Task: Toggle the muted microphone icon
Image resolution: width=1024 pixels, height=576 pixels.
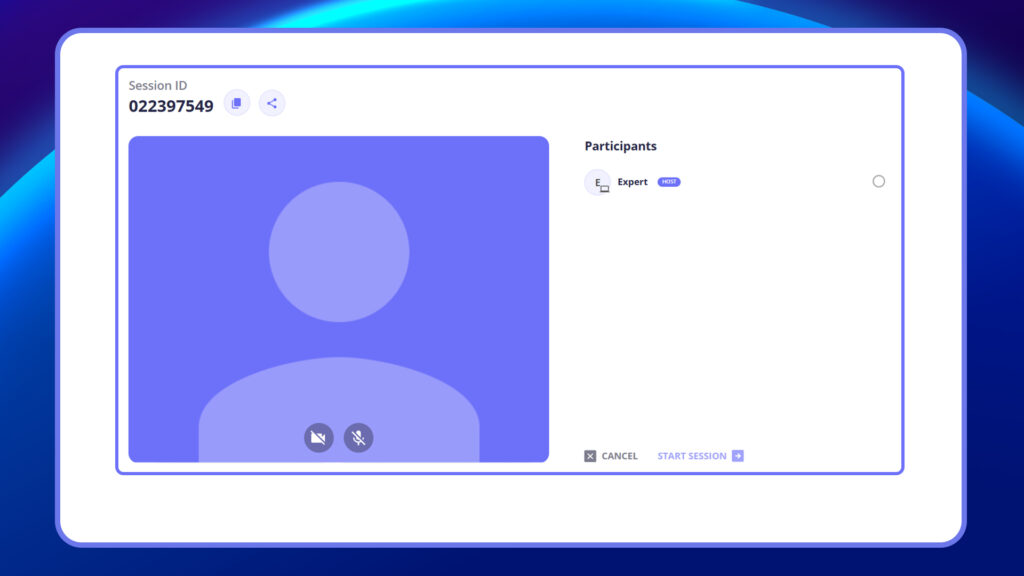Action: [x=359, y=438]
